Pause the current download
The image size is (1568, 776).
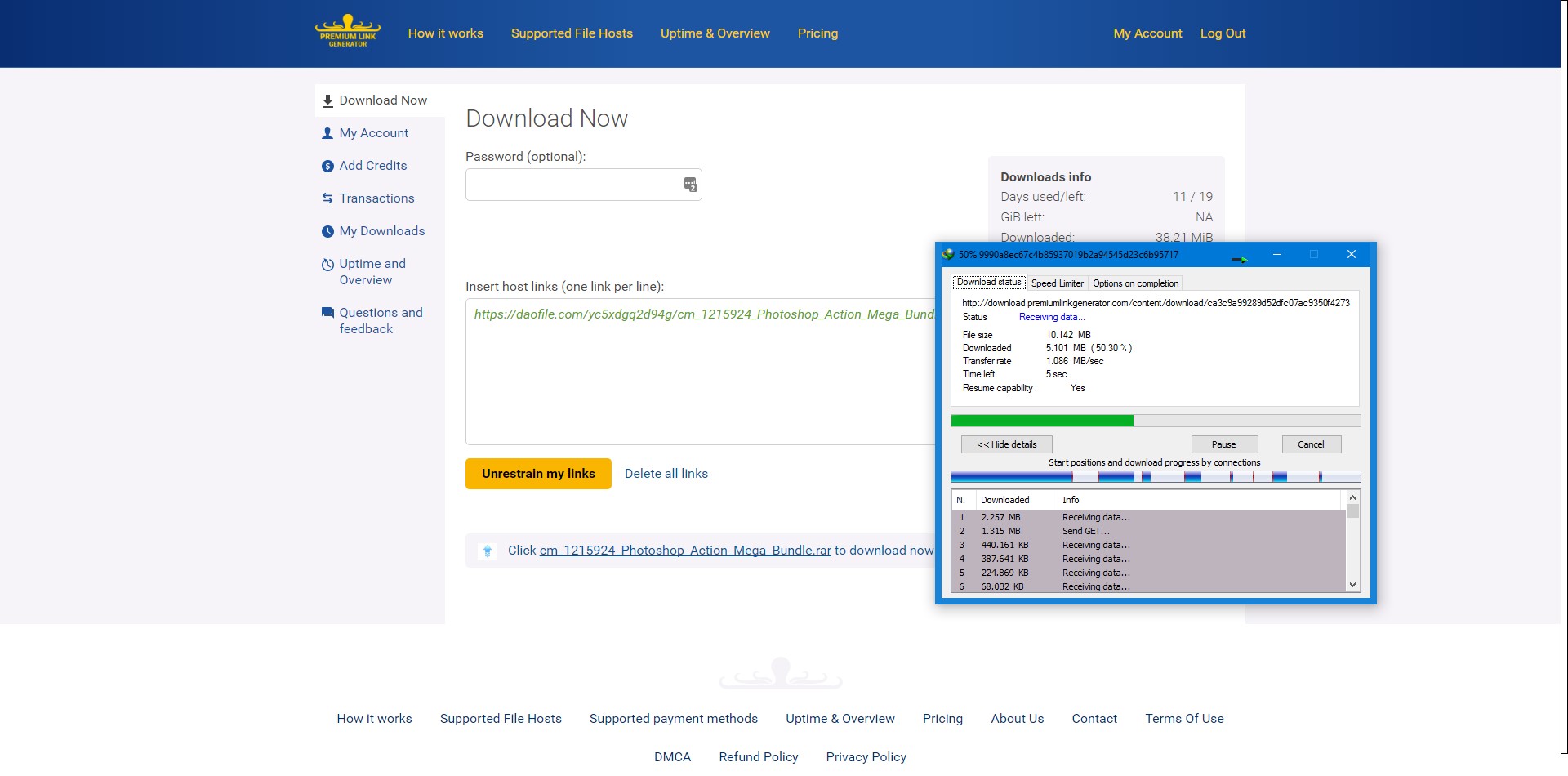[x=1223, y=444]
